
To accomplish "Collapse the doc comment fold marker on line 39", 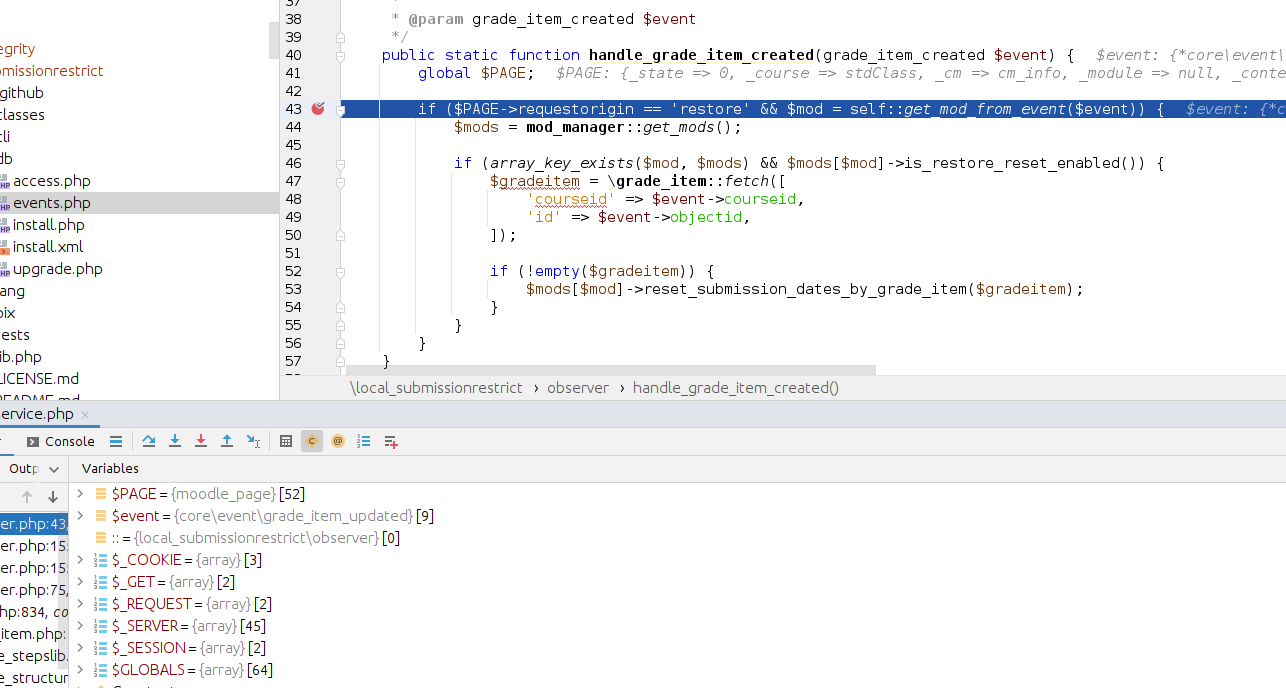I will 341,37.
